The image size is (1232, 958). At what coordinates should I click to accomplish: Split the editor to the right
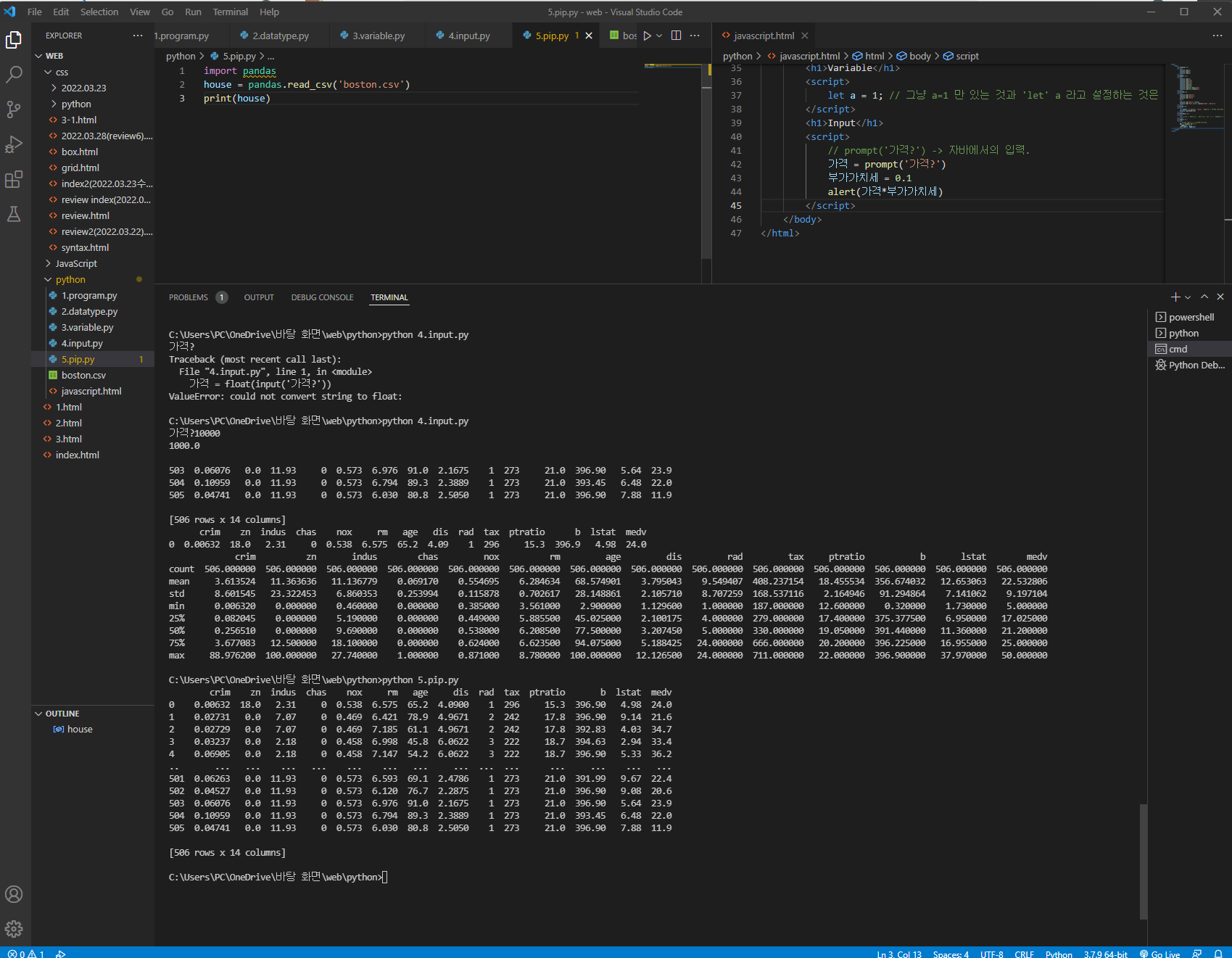point(676,36)
